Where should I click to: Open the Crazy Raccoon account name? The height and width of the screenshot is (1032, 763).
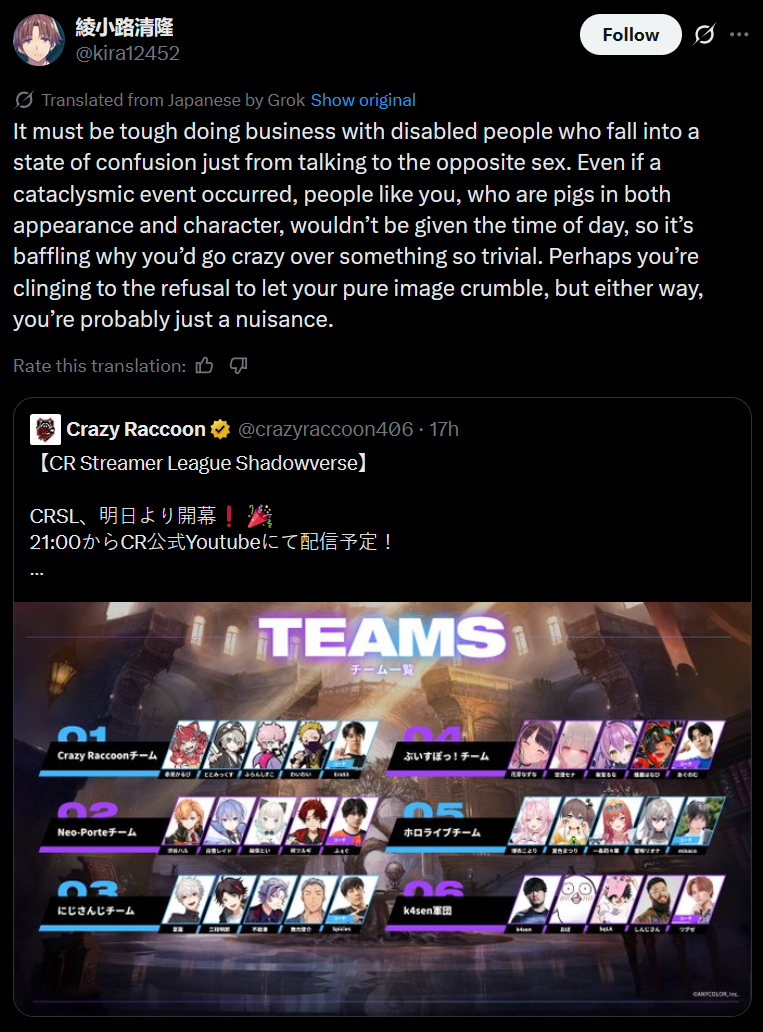pyautogui.click(x=136, y=430)
